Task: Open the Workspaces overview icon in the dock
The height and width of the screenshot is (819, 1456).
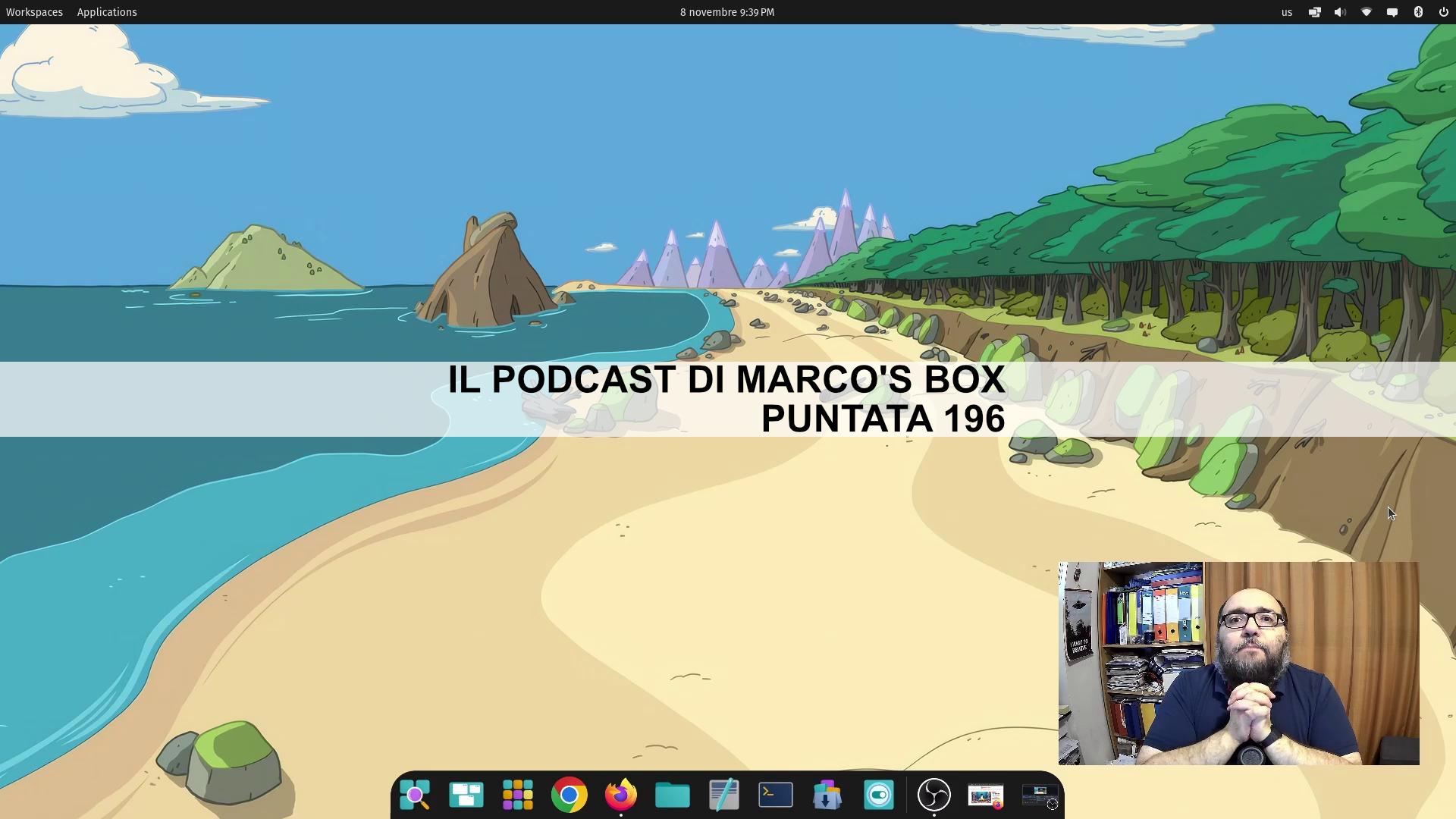Action: (466, 795)
